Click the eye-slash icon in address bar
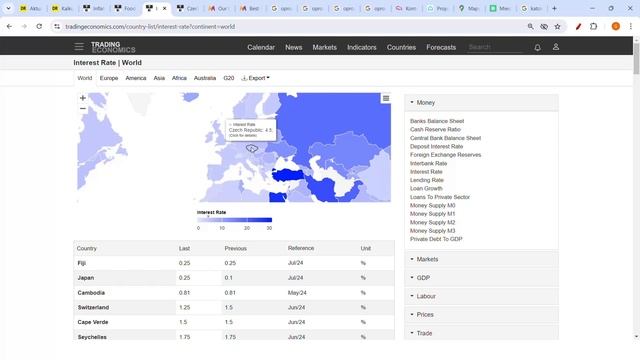The width and height of the screenshot is (640, 360). point(544,27)
